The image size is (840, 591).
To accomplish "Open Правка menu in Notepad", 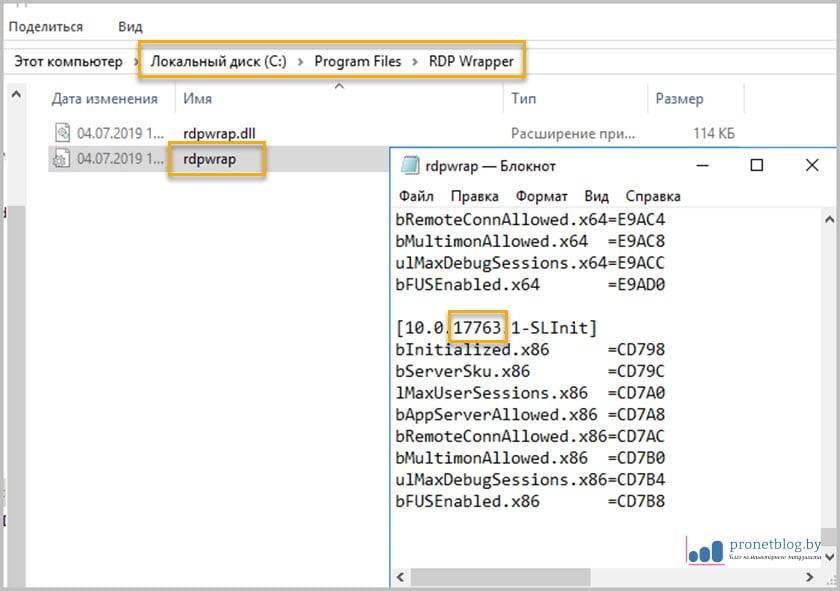I will click(x=475, y=196).
